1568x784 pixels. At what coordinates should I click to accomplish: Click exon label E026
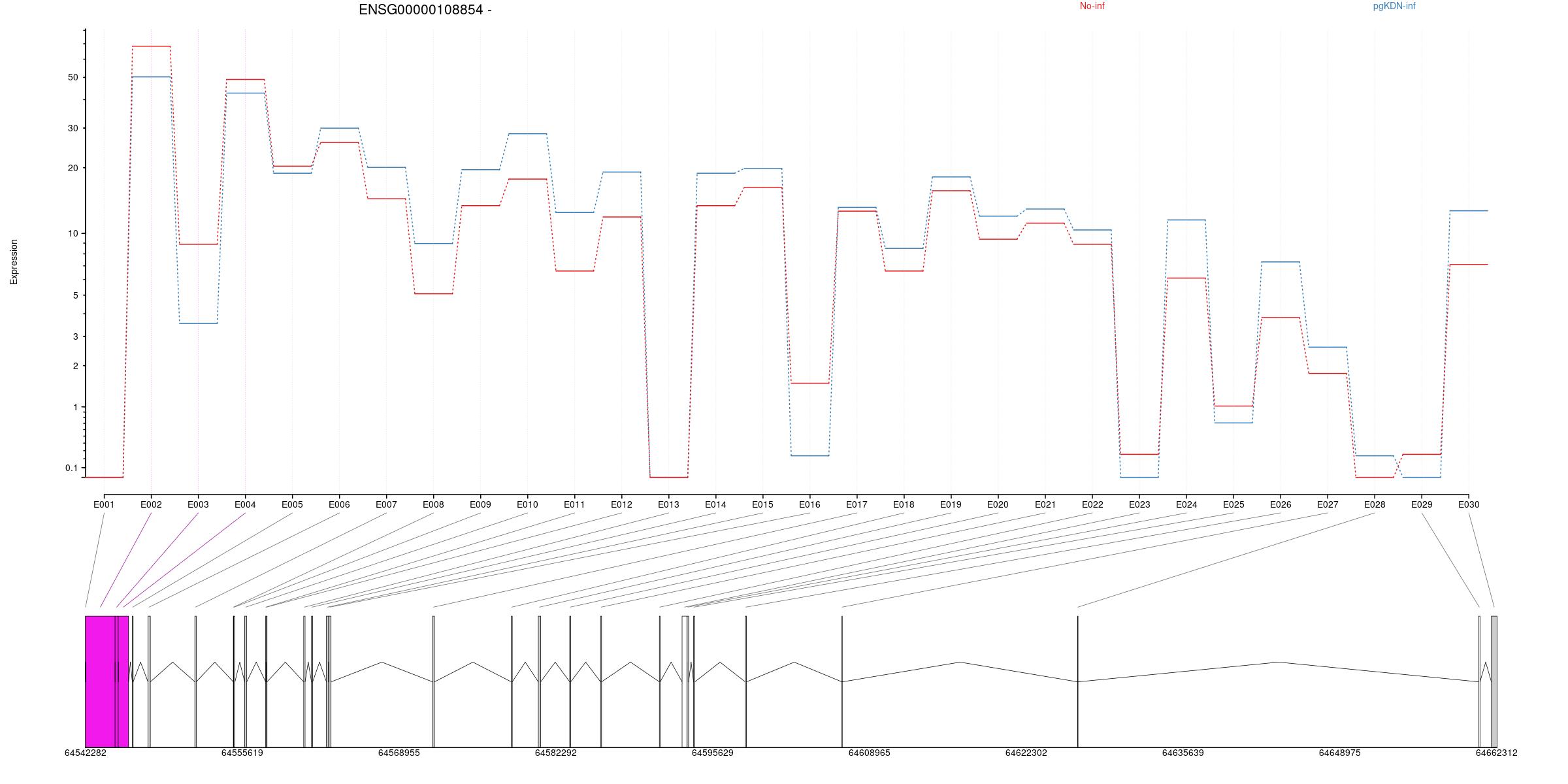pos(1281,504)
